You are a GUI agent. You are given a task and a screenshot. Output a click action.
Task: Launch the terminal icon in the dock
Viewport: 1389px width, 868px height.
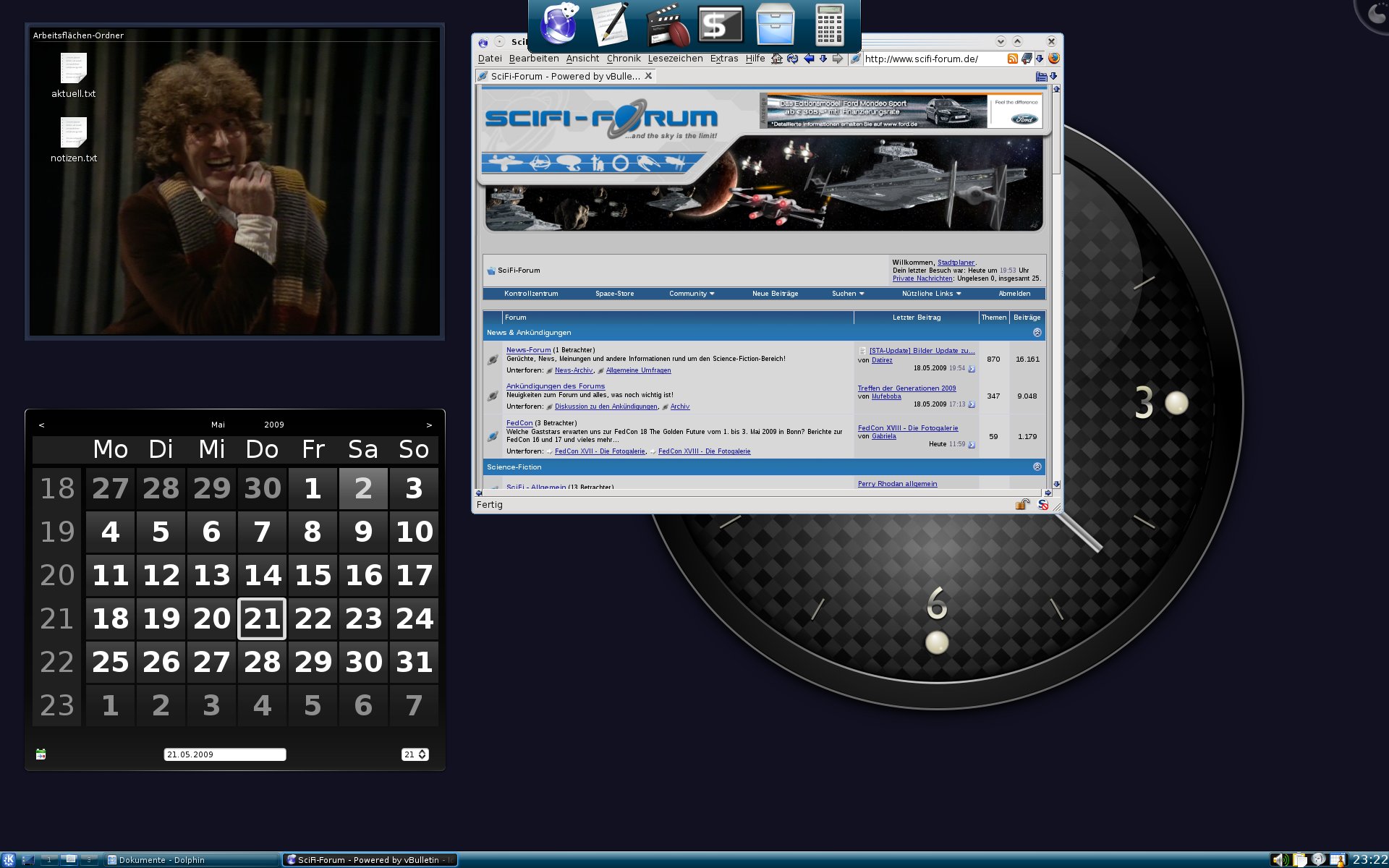coord(721,25)
